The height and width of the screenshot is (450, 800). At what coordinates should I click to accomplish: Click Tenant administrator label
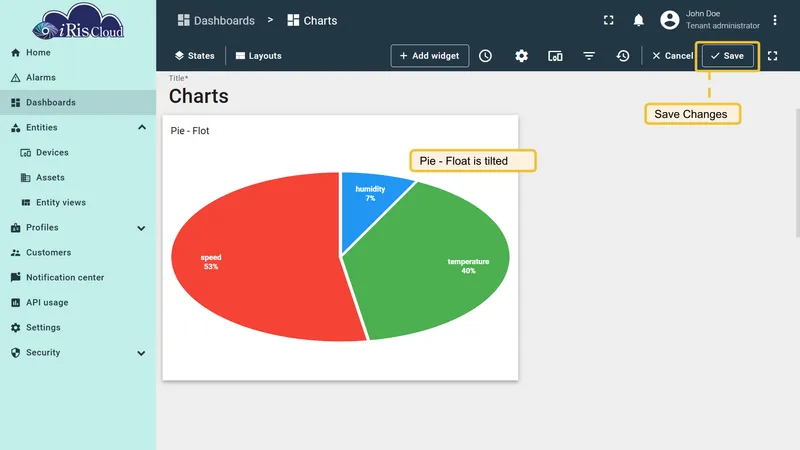[722, 26]
